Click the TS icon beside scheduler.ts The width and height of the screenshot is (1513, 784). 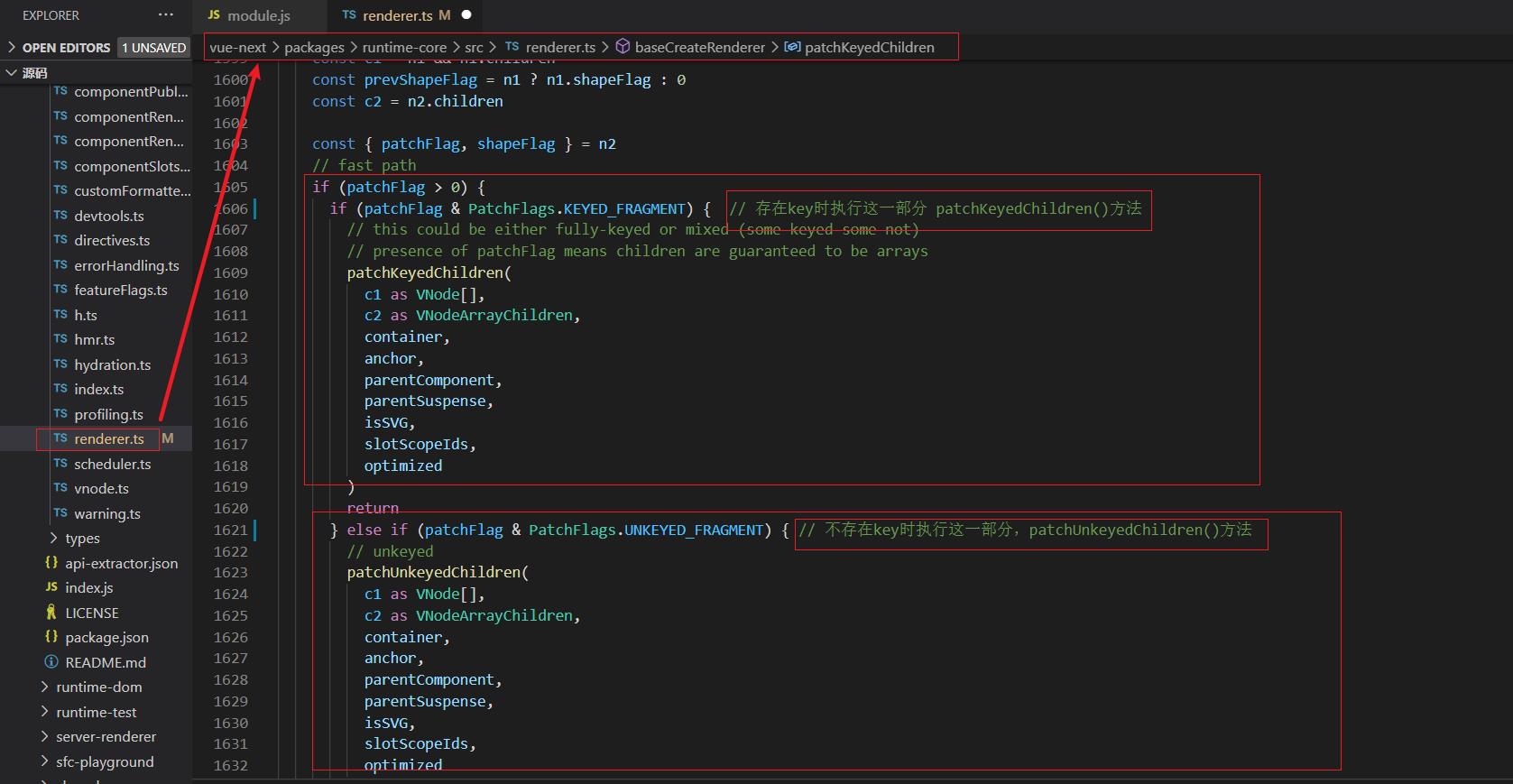[60, 463]
